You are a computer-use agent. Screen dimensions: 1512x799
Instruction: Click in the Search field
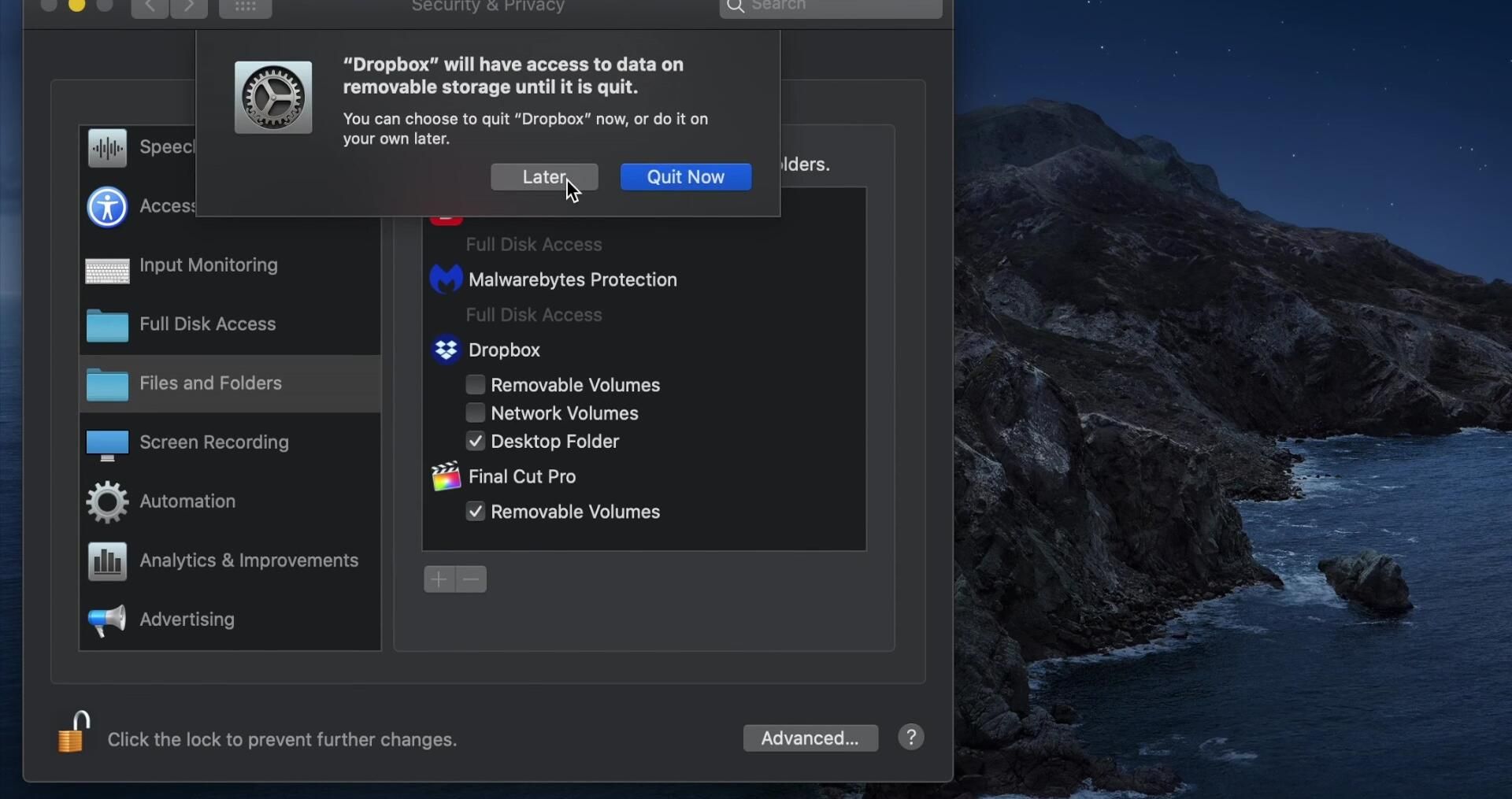tap(831, 6)
